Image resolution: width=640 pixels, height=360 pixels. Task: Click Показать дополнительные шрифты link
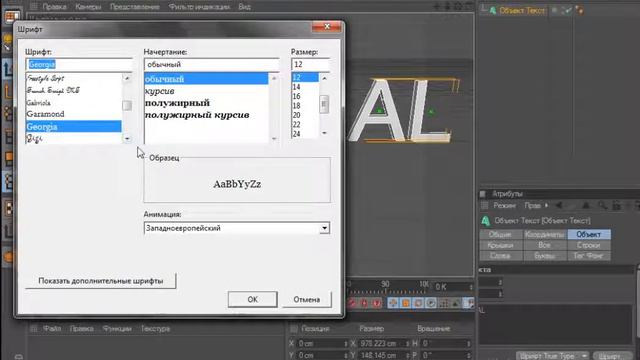point(100,281)
